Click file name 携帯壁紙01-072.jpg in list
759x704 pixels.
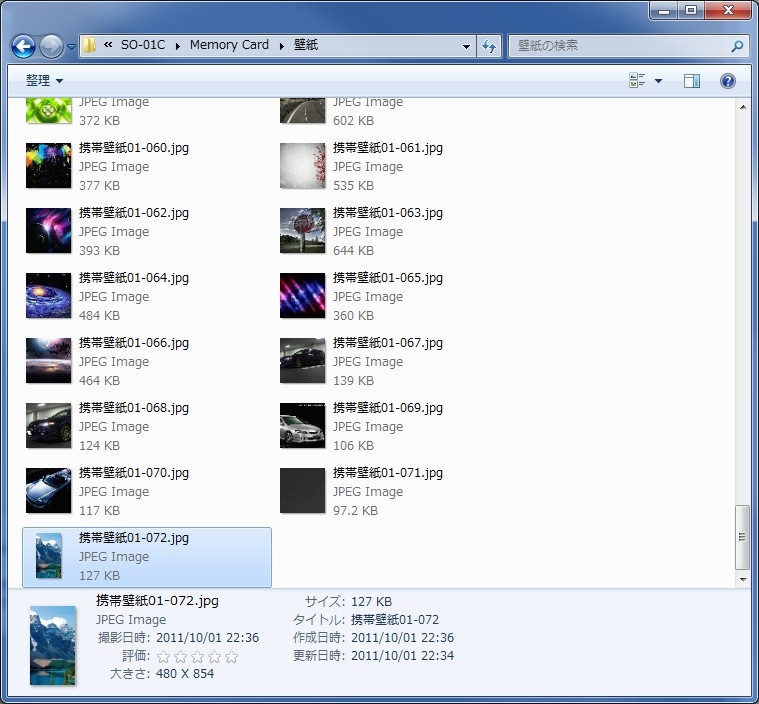[x=134, y=537]
